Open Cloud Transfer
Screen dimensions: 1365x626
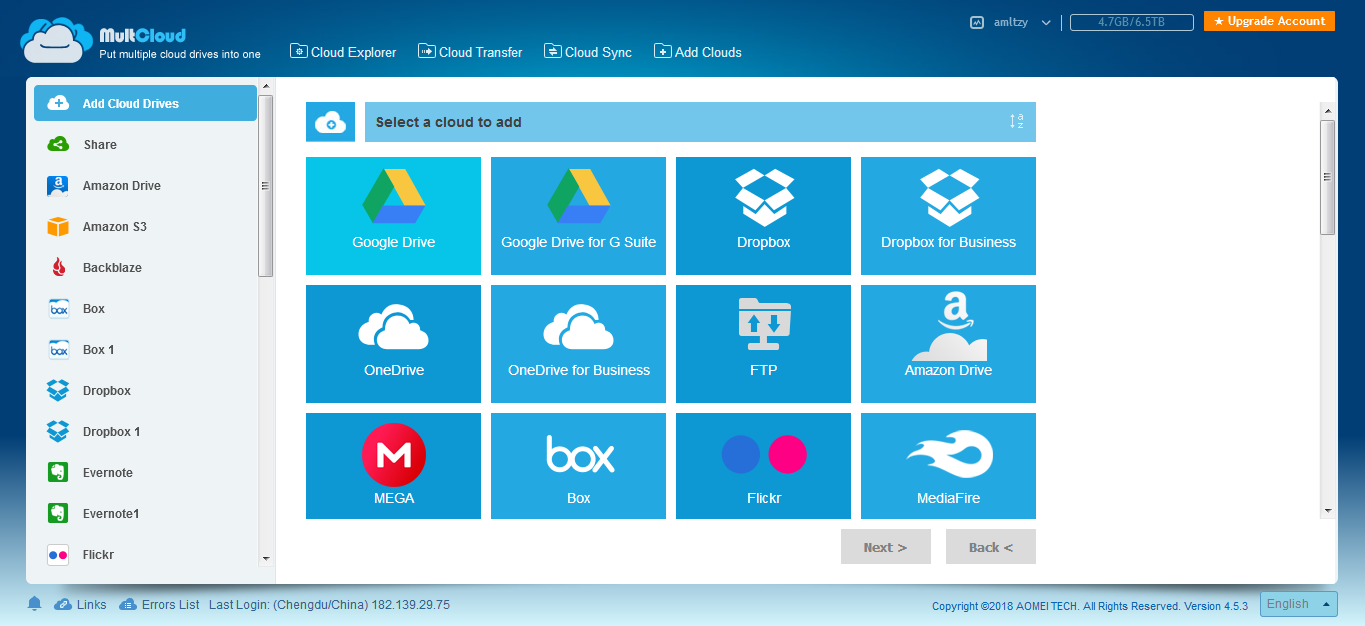click(x=470, y=52)
